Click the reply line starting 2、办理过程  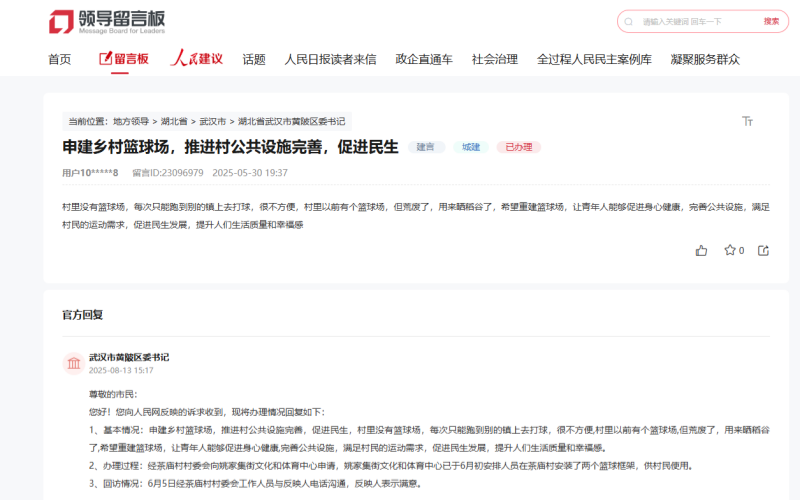point(391,466)
